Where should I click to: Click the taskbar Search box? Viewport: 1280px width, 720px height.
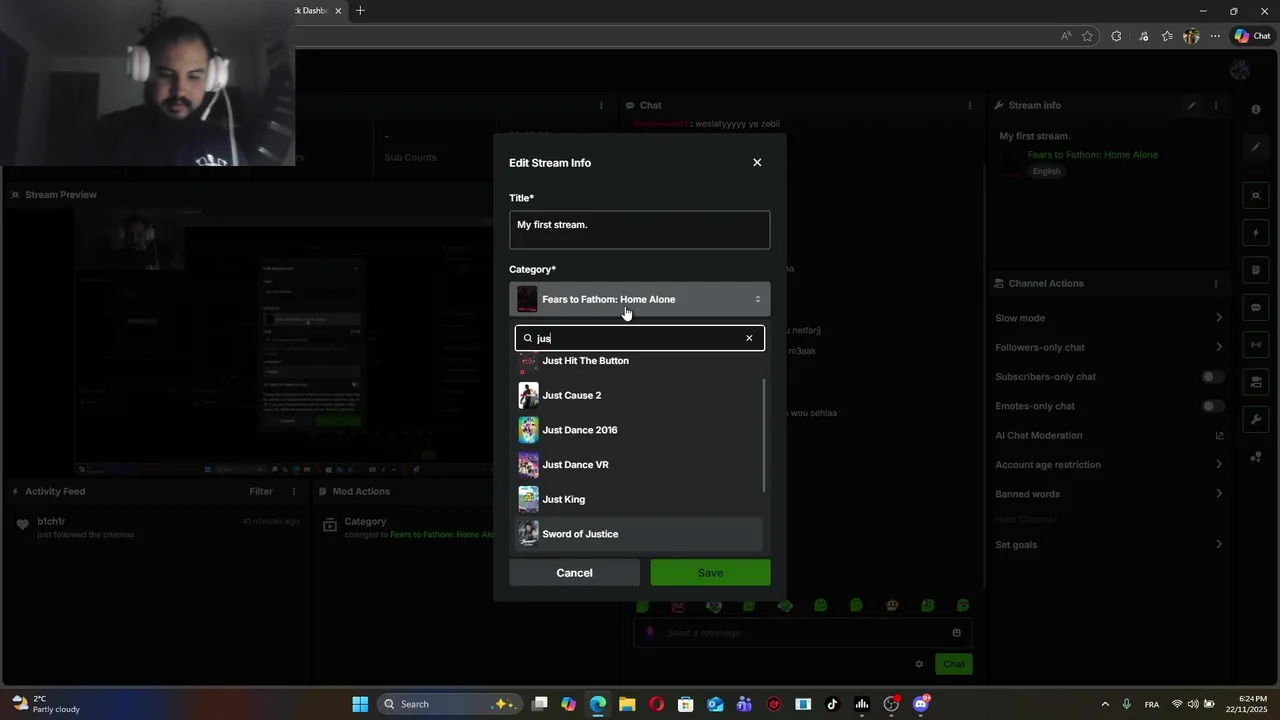click(450, 704)
